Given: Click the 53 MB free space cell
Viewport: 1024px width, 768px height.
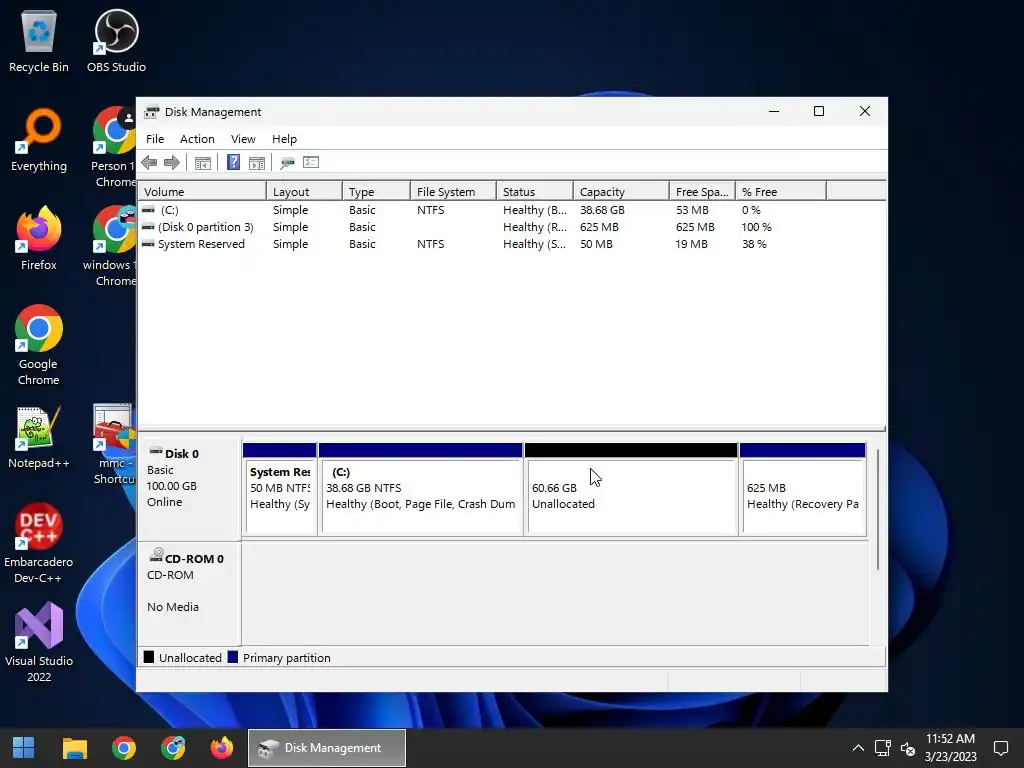Looking at the screenshot, I should (x=692, y=210).
